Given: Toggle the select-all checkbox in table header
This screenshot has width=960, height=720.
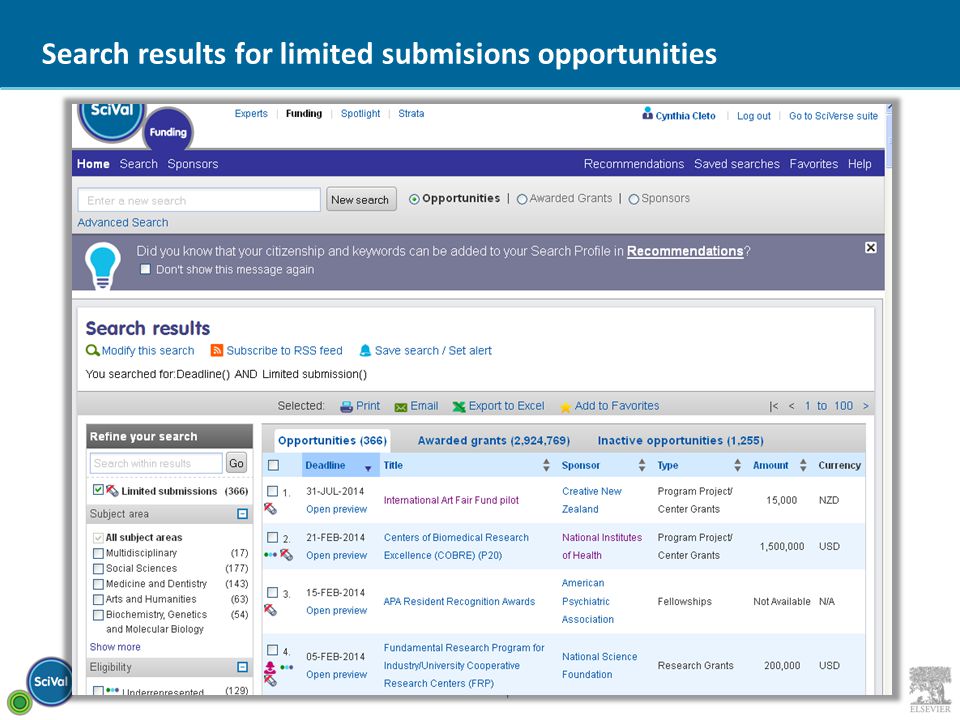Looking at the screenshot, I should tap(274, 465).
